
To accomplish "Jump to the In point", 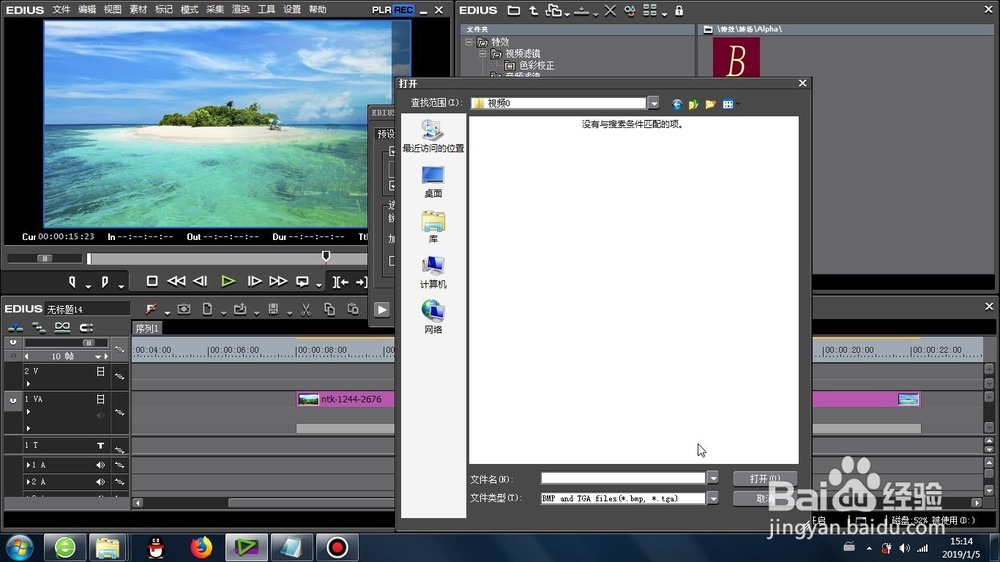I will click(341, 282).
